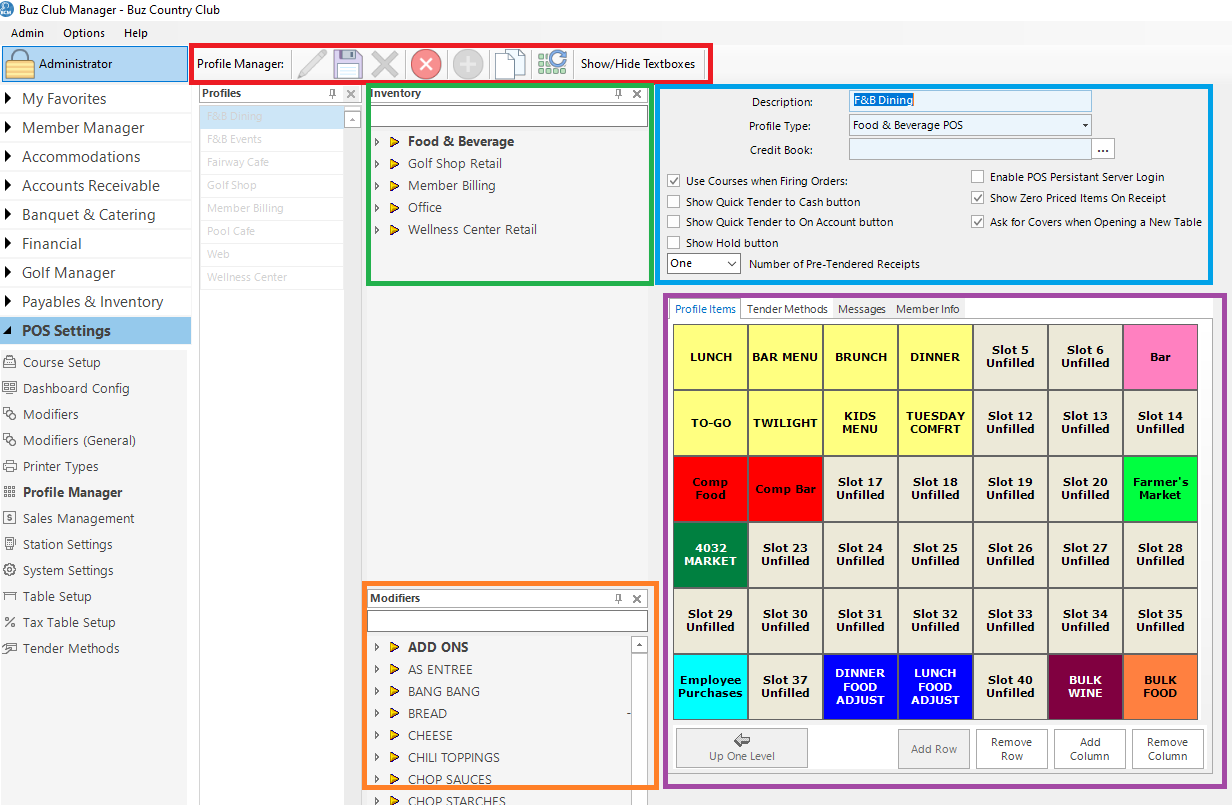Click the floppy disk save icon
Screen dimensions: 1232x805
[x=347, y=64]
